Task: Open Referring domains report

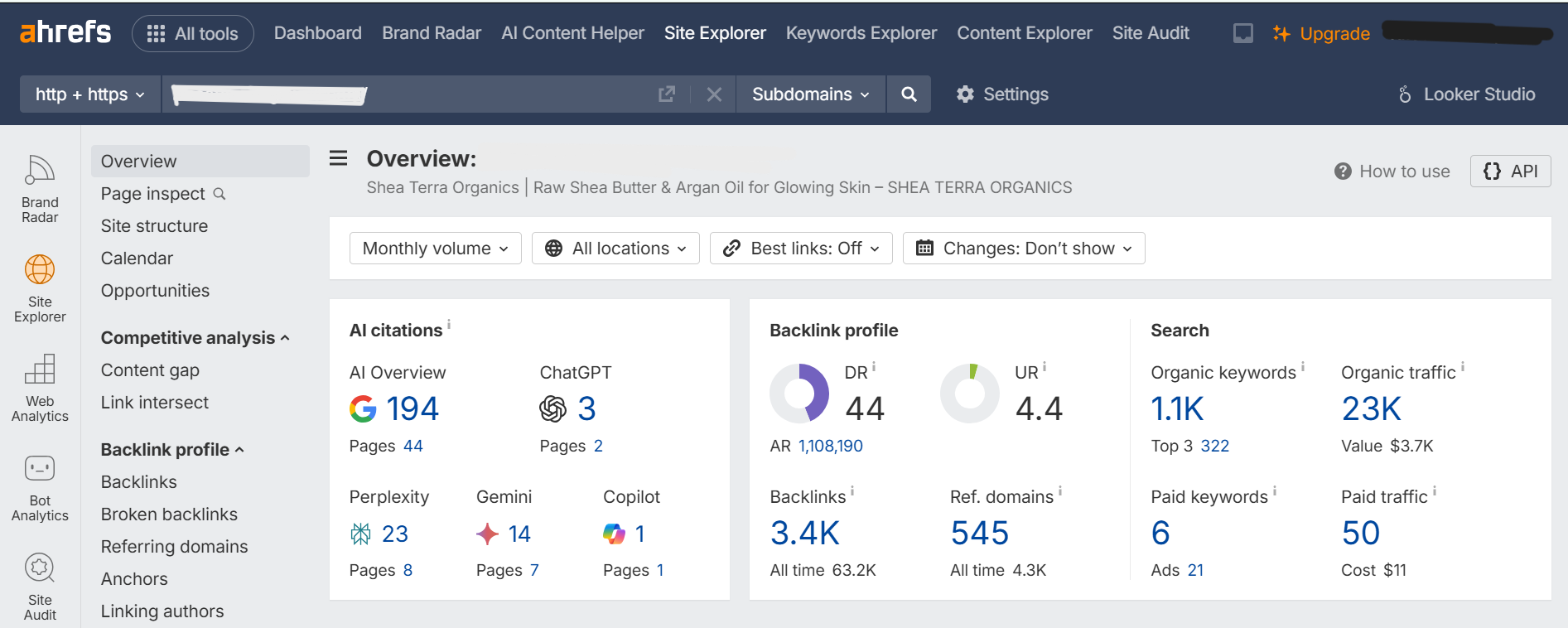Action: click(174, 547)
